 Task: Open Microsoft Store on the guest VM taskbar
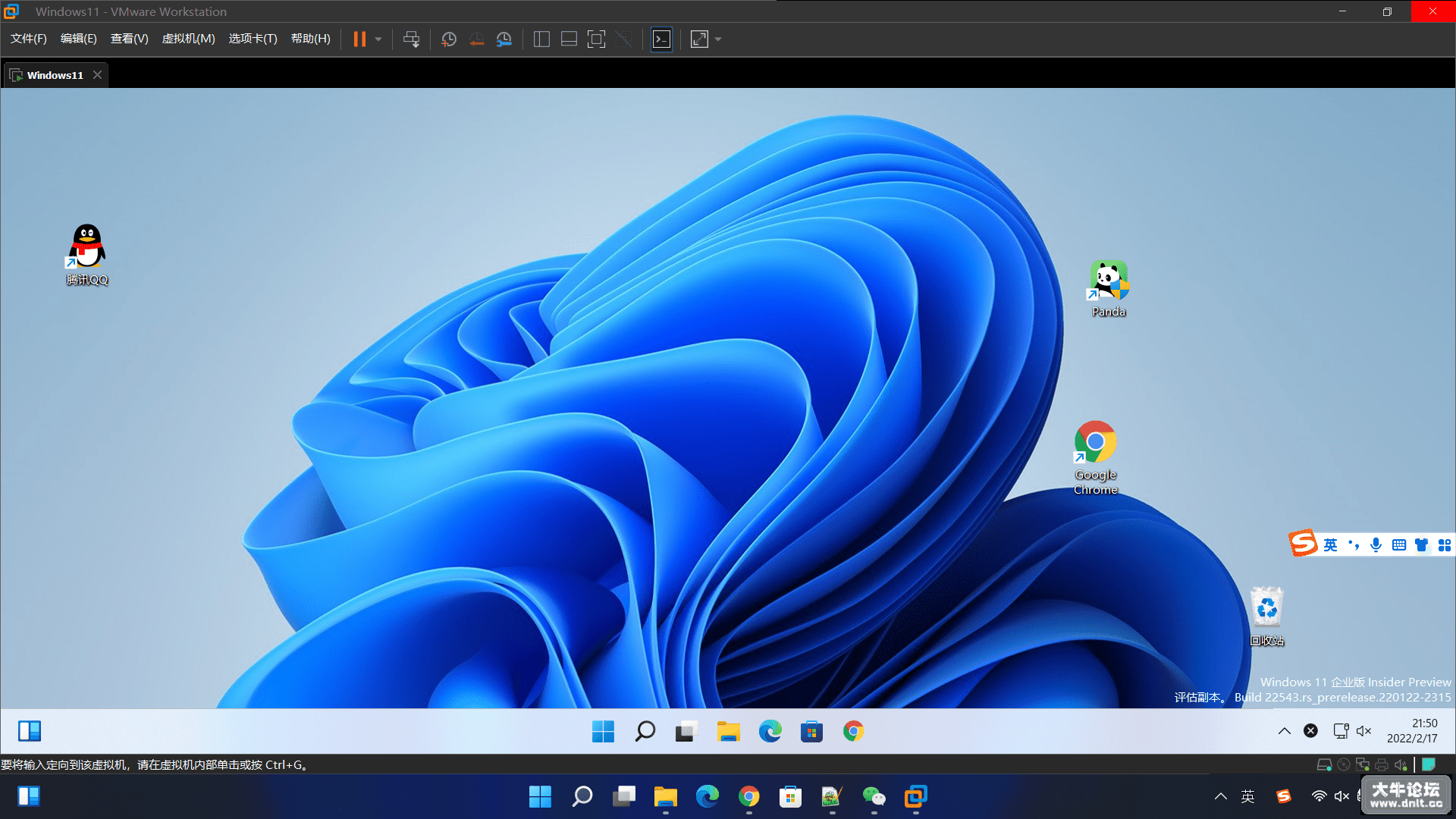[x=812, y=731]
